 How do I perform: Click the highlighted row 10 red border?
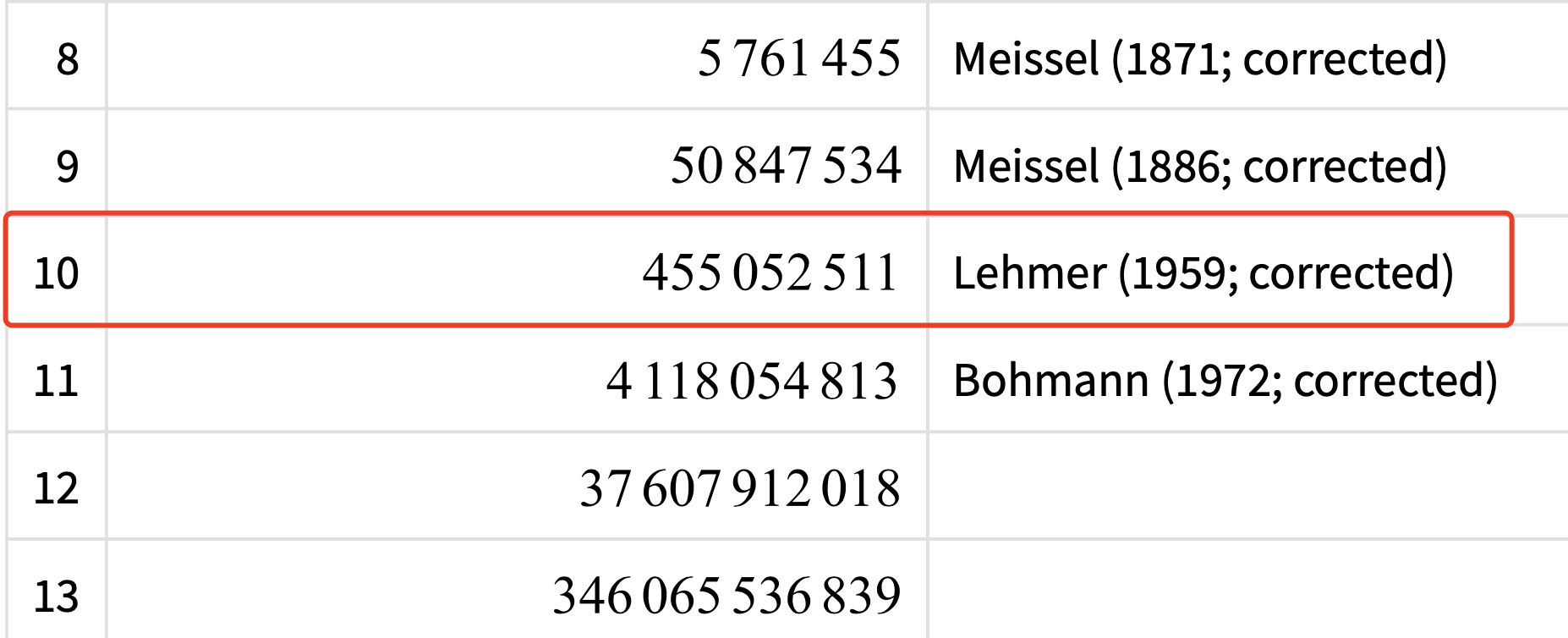point(759,214)
